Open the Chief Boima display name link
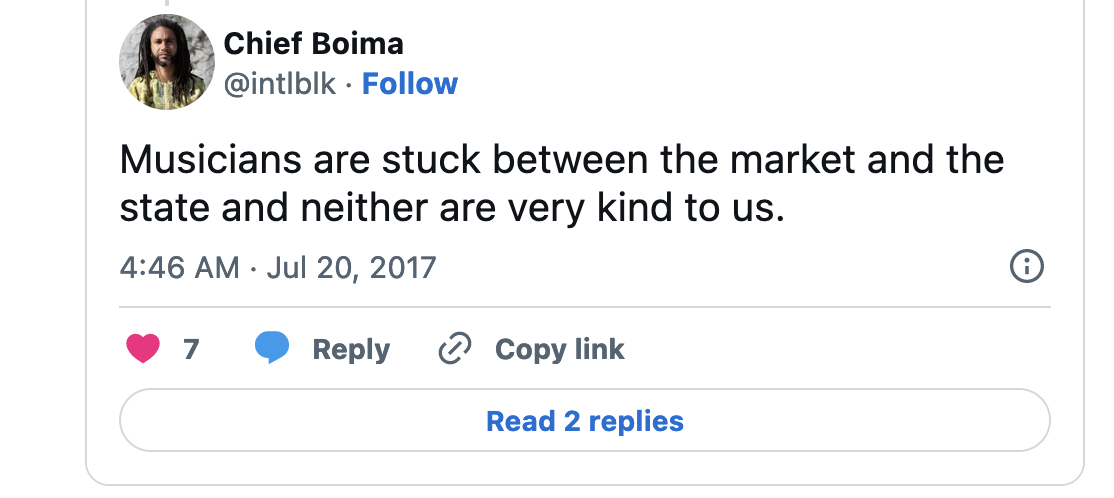Screen dimensions: 1114x498 (313, 44)
